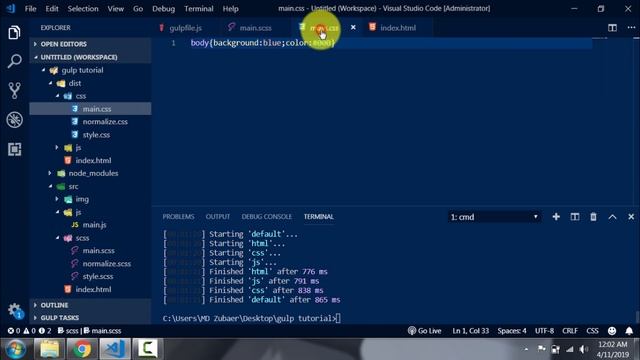Split the editor to the right
Image resolution: width=640 pixels, height=360 pixels.
click(612, 28)
